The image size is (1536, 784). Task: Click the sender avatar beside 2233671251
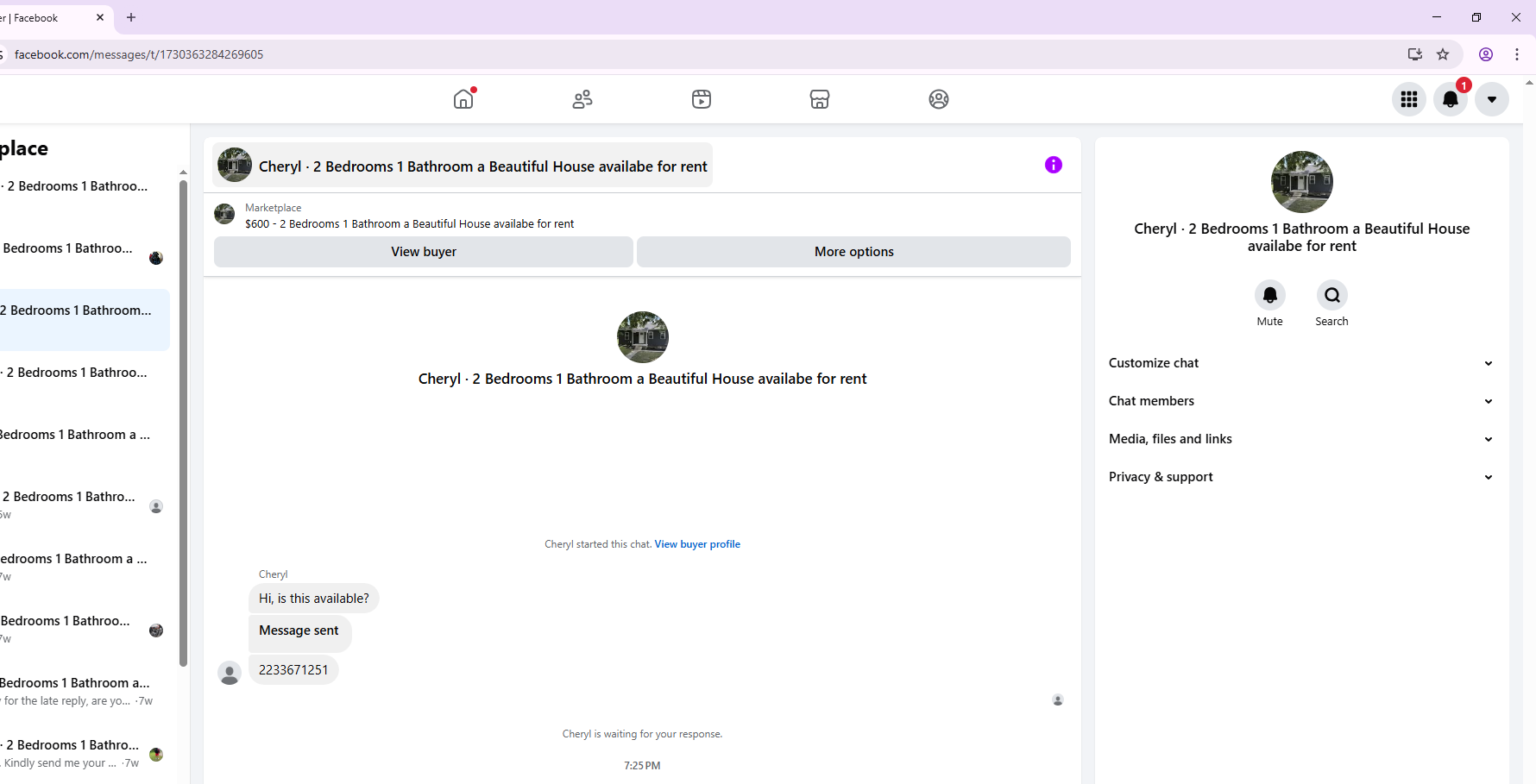230,673
